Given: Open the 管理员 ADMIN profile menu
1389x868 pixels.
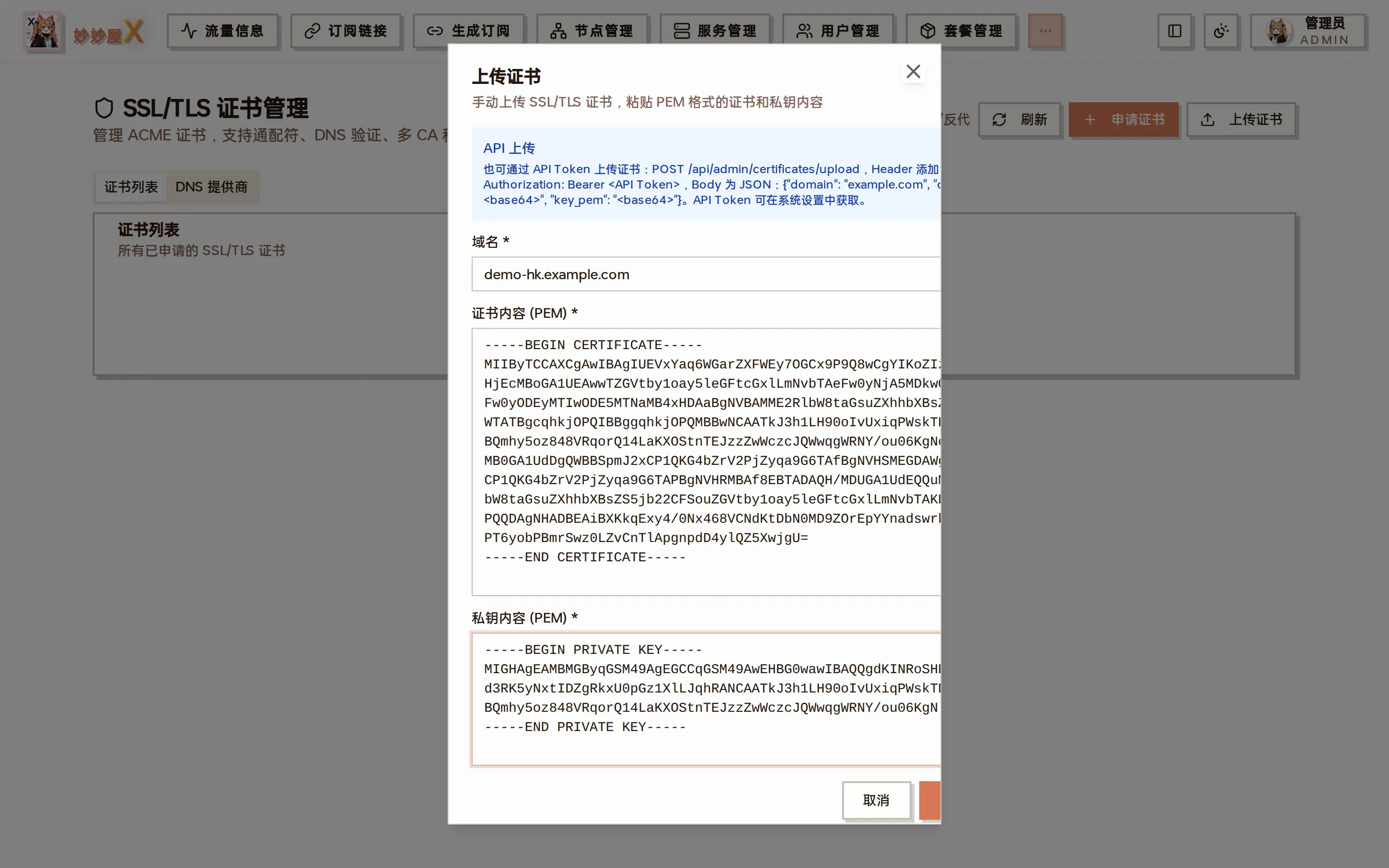Looking at the screenshot, I should pyautogui.click(x=1307, y=31).
